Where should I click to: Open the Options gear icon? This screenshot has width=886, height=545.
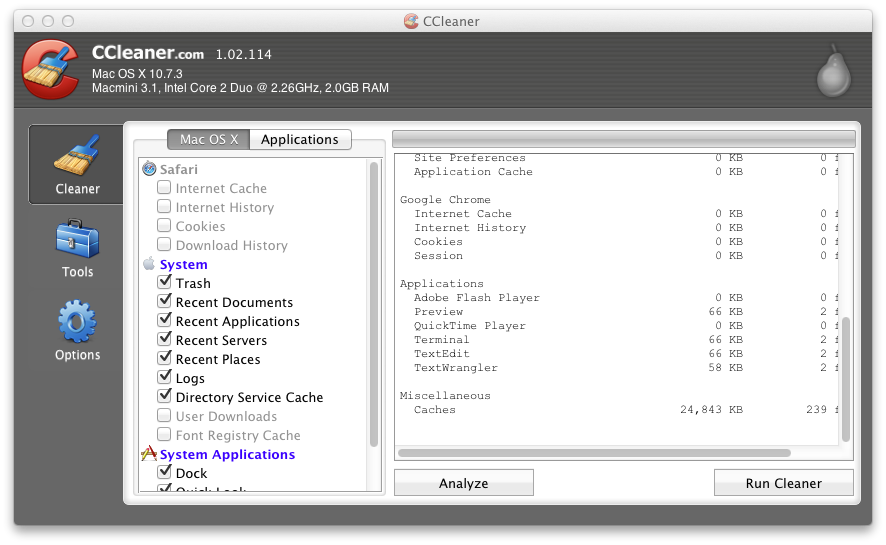77,321
